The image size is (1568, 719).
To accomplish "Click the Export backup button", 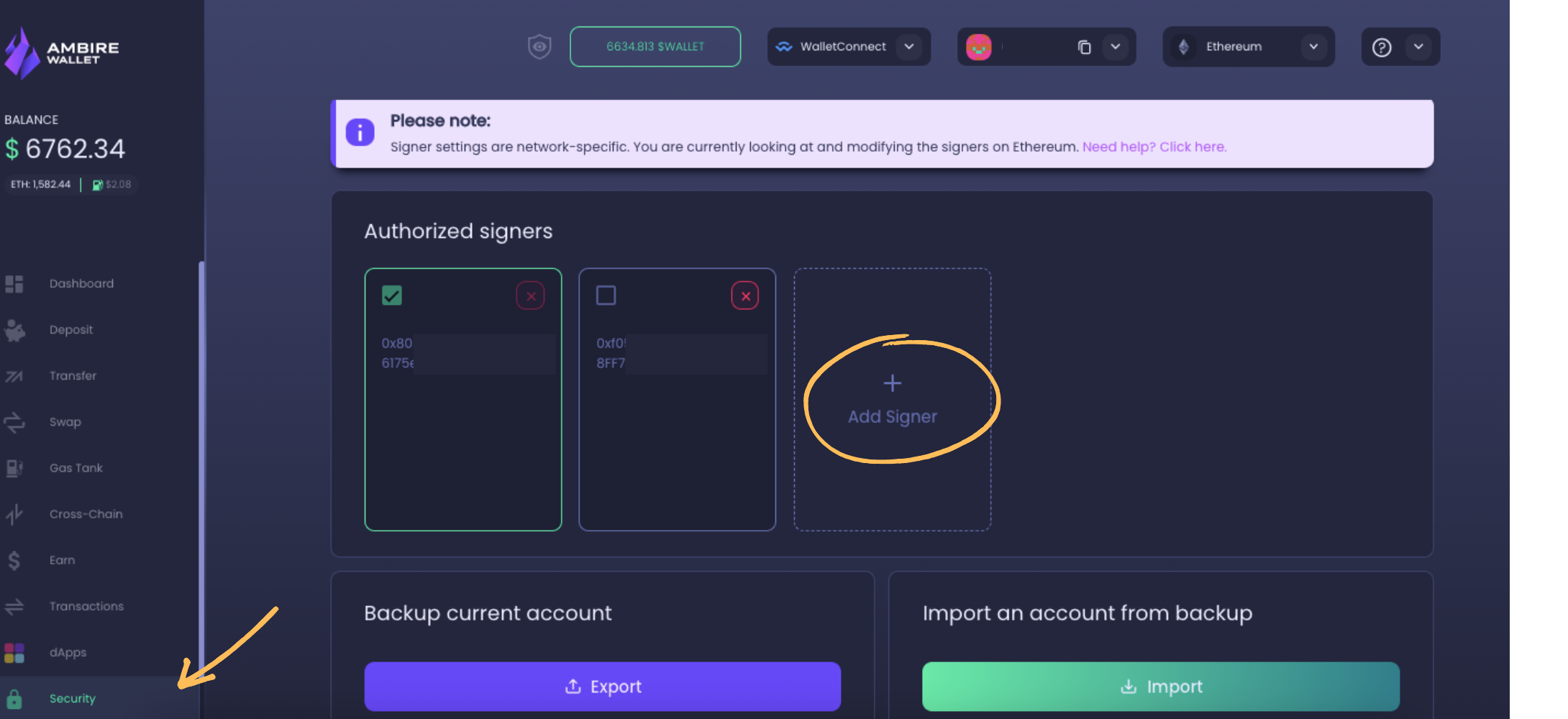I will [603, 687].
